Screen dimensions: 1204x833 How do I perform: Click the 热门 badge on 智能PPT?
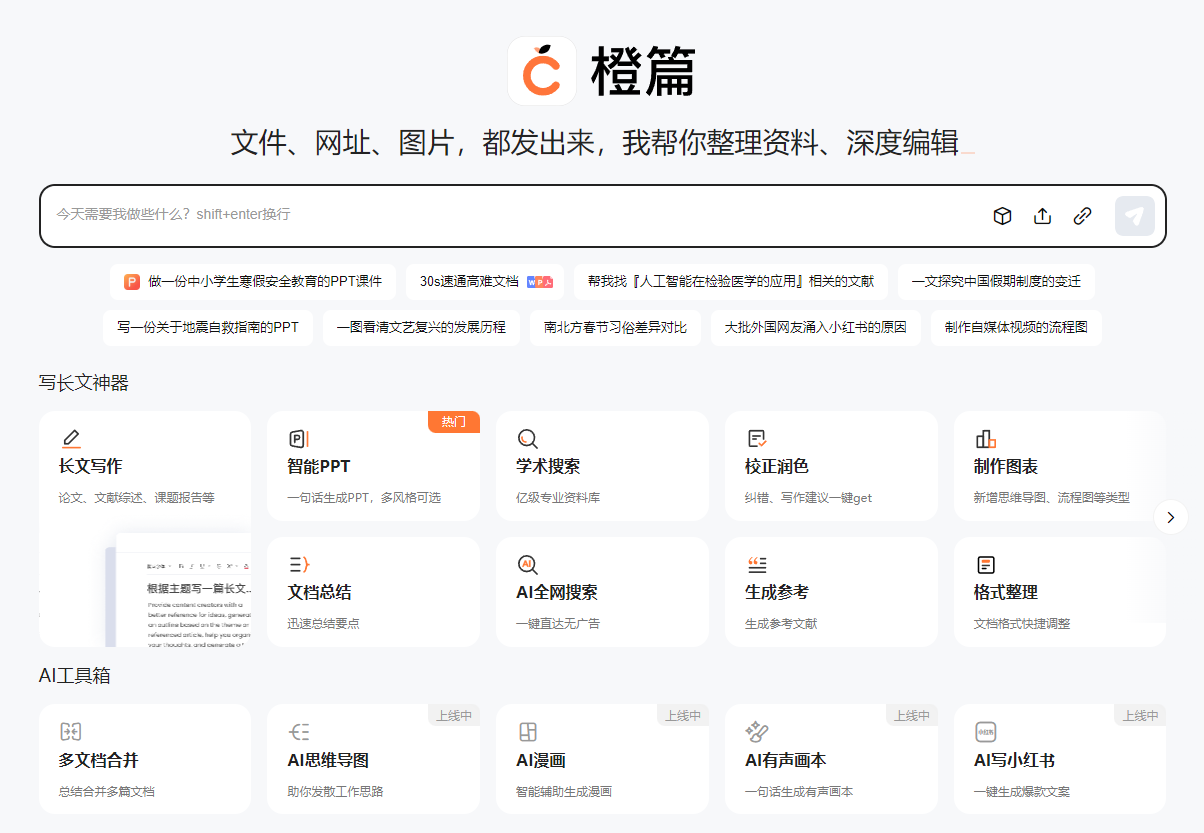[x=454, y=422]
